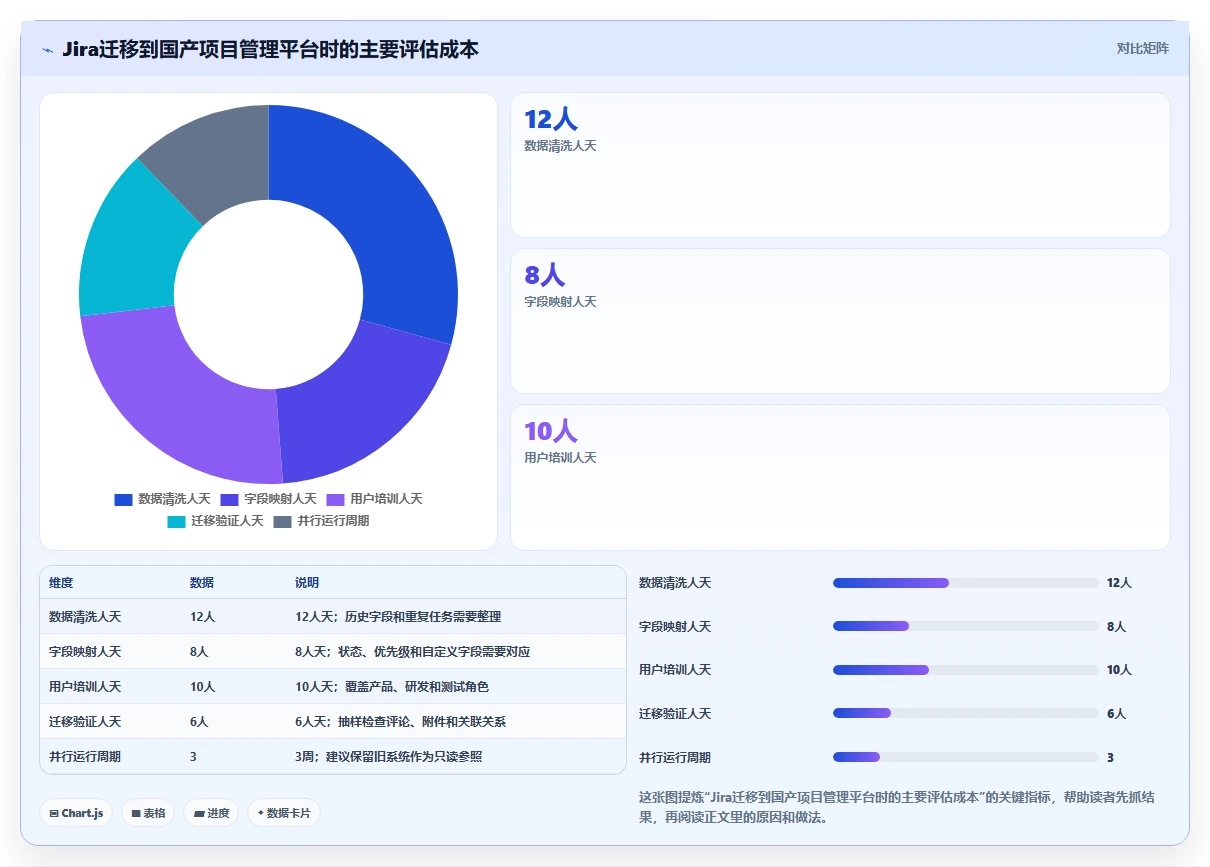
Task: Click the 对比矩阵 label in header
Action: tap(1143, 48)
